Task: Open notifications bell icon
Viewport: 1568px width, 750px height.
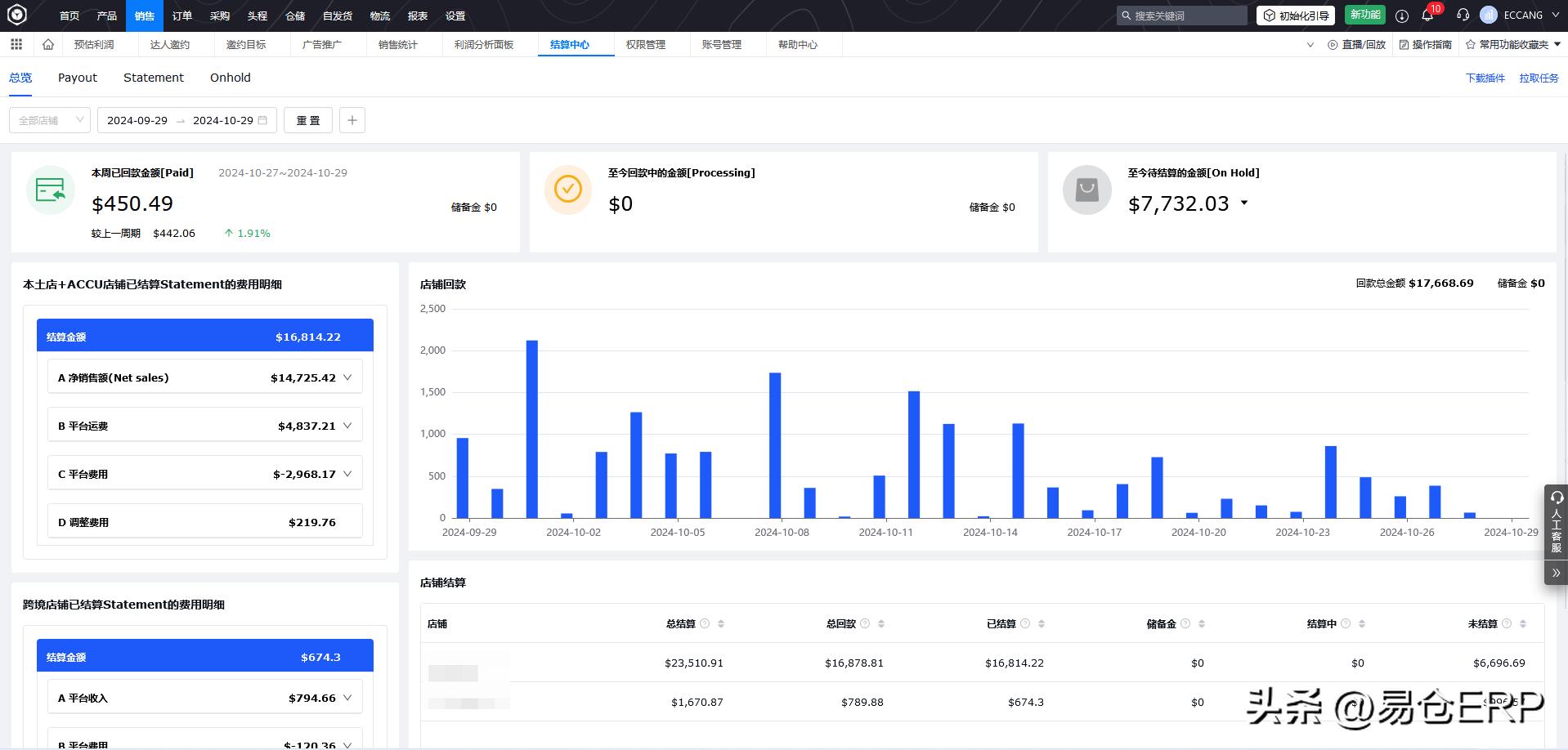Action: [x=1427, y=16]
